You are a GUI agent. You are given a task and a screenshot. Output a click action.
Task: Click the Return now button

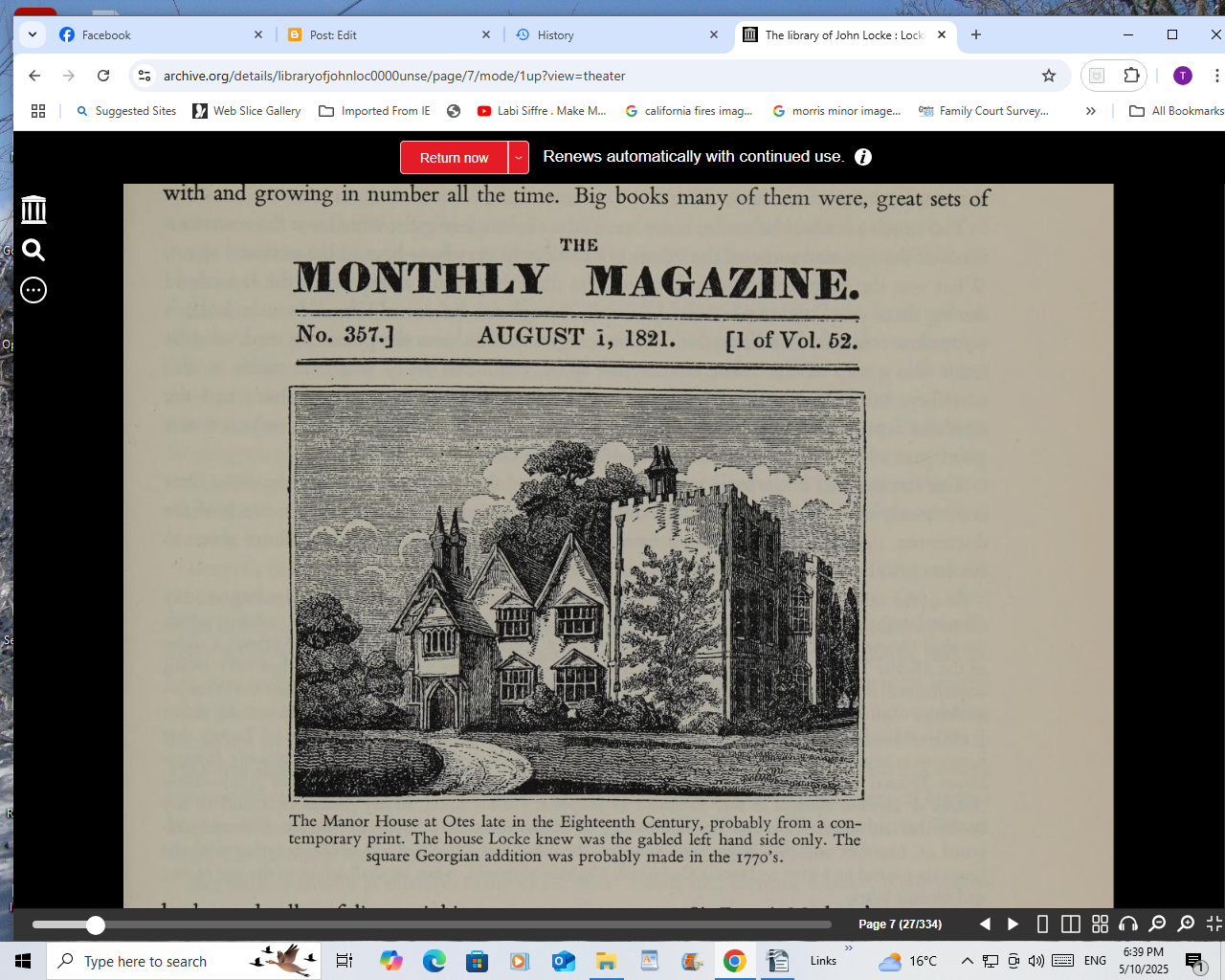454,158
